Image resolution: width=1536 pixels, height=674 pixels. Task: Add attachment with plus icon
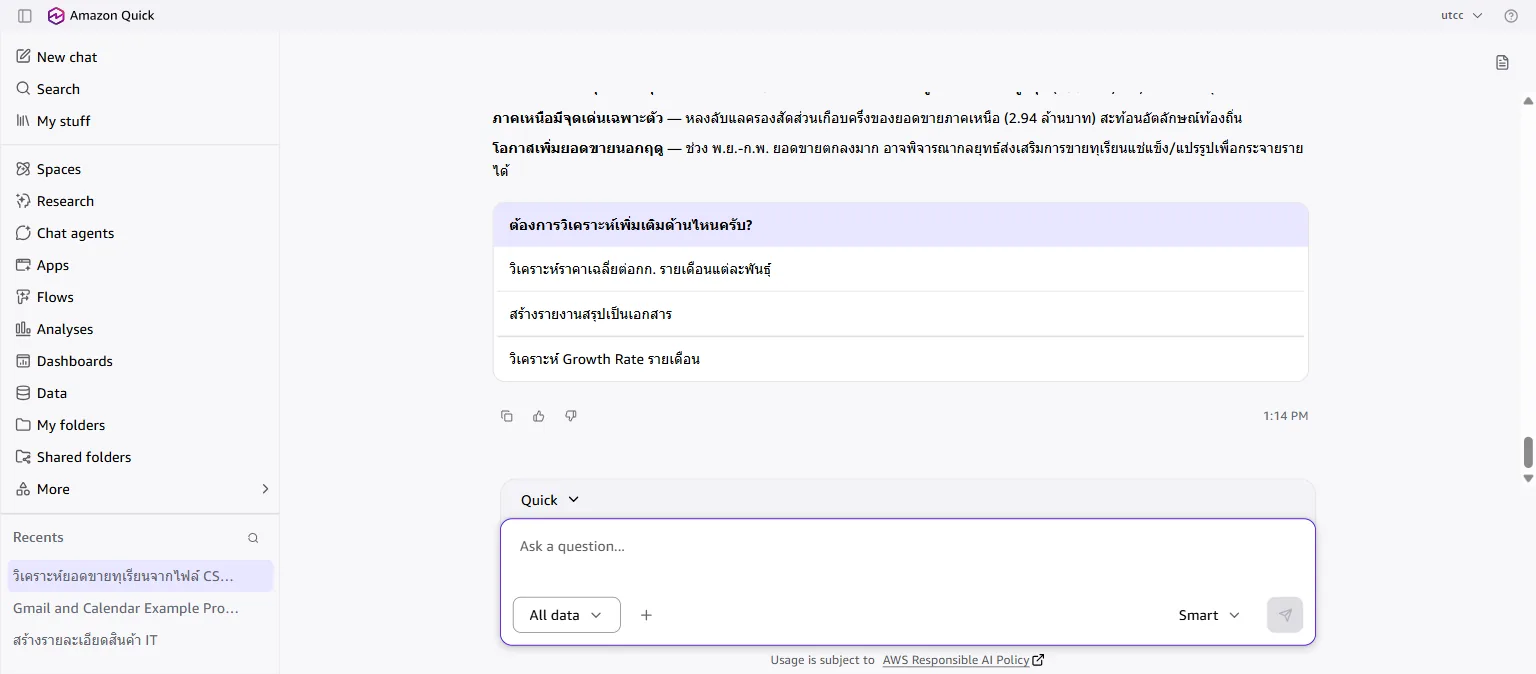coord(646,615)
